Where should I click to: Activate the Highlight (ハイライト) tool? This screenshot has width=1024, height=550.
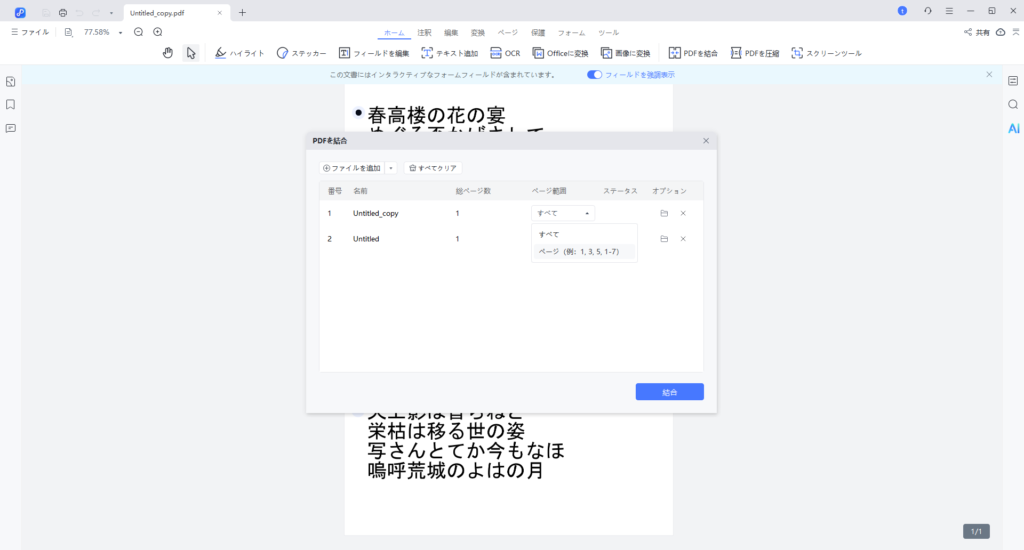pyautogui.click(x=240, y=53)
